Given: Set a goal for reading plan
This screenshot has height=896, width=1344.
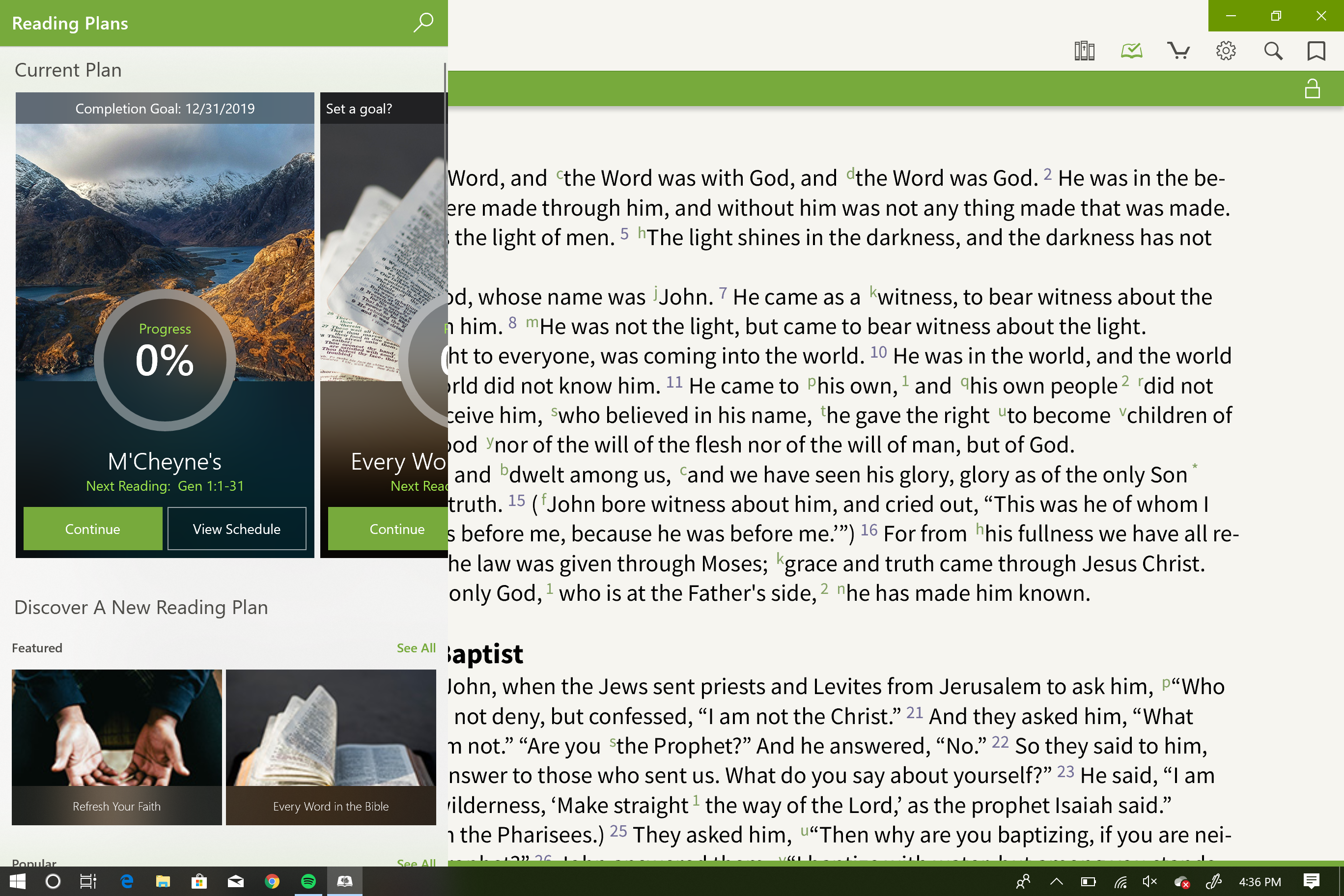Looking at the screenshot, I should (359, 108).
